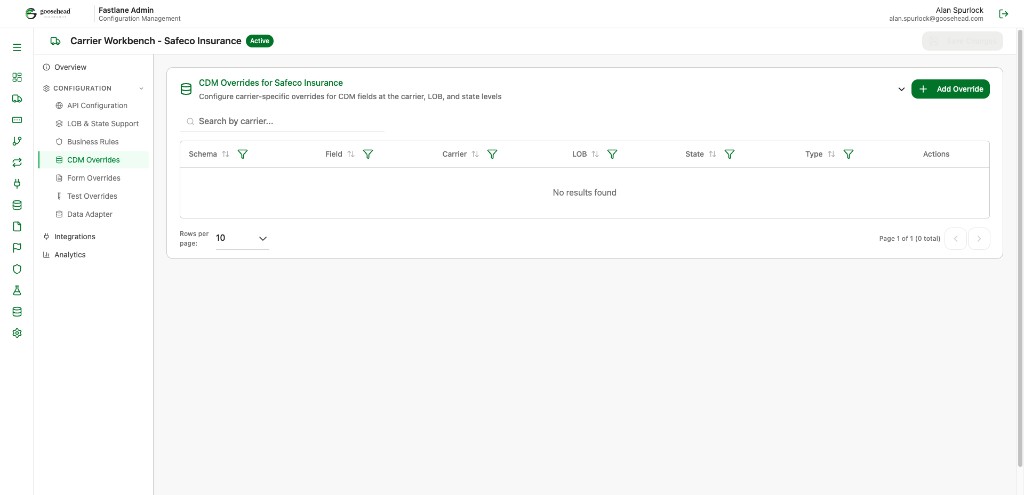
Task: Click the alan.spurlock@goosehead.com email
Action: pyautogui.click(x=936, y=19)
